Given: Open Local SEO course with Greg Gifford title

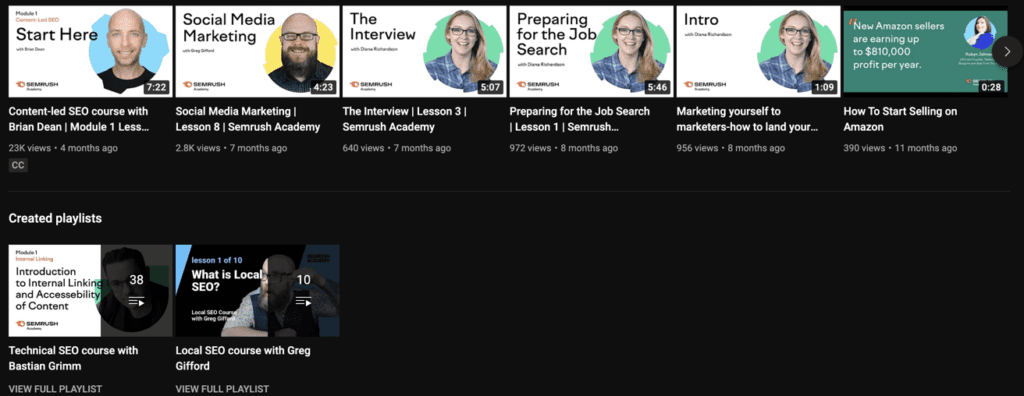Looking at the screenshot, I should [x=243, y=358].
